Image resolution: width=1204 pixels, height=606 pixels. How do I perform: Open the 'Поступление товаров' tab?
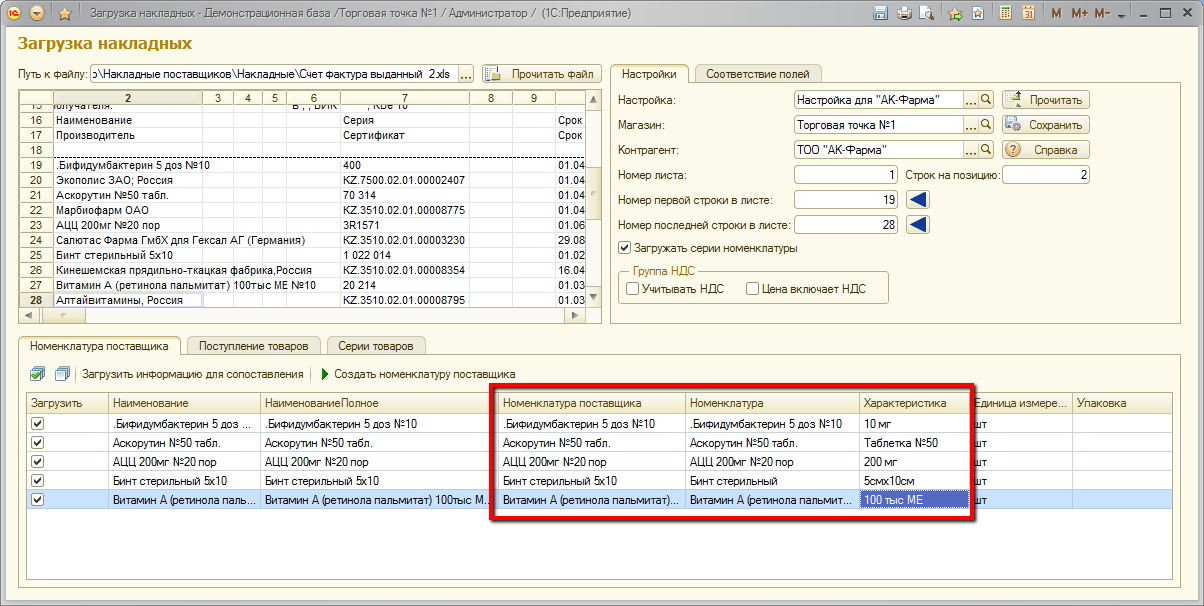point(254,346)
